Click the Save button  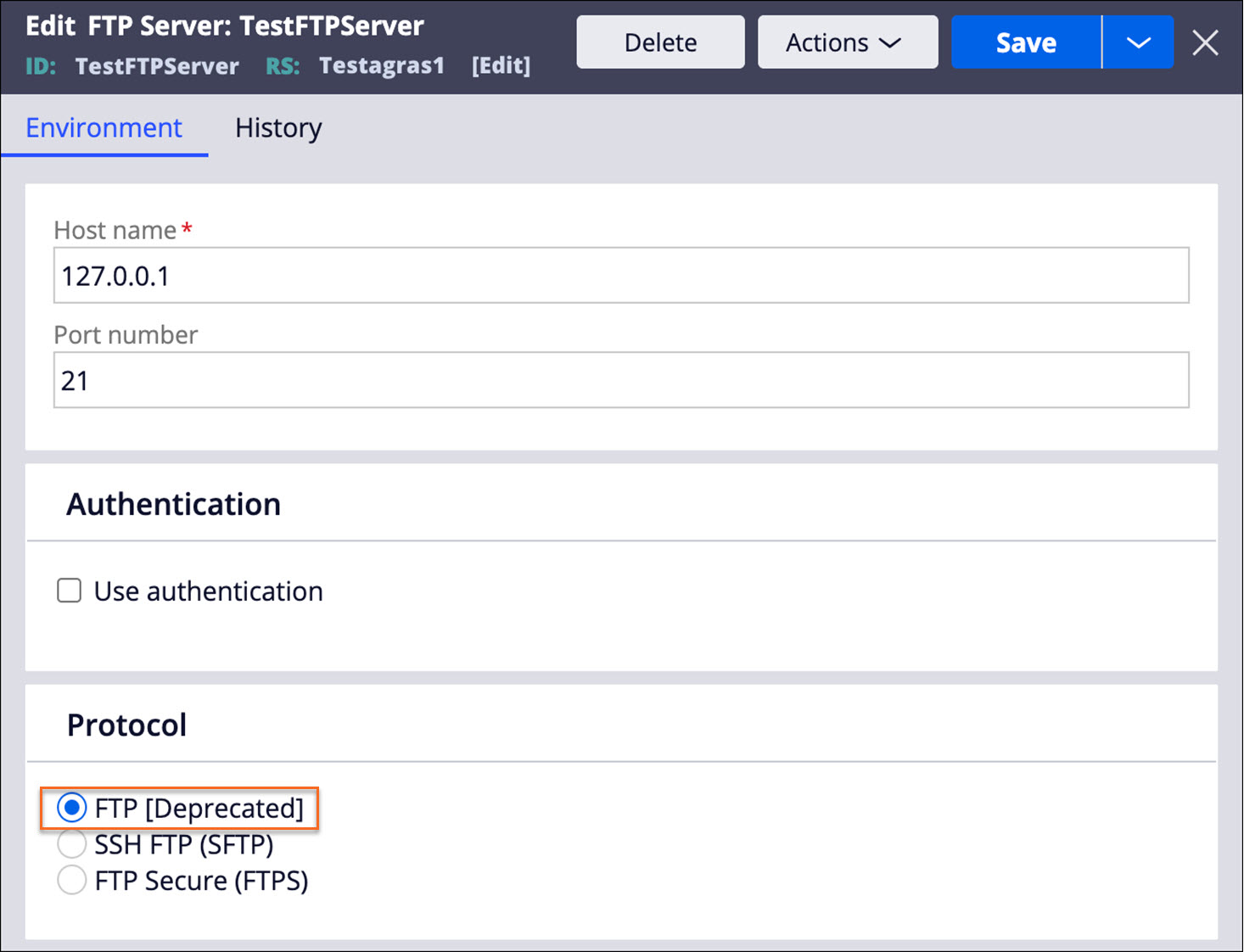1025,42
